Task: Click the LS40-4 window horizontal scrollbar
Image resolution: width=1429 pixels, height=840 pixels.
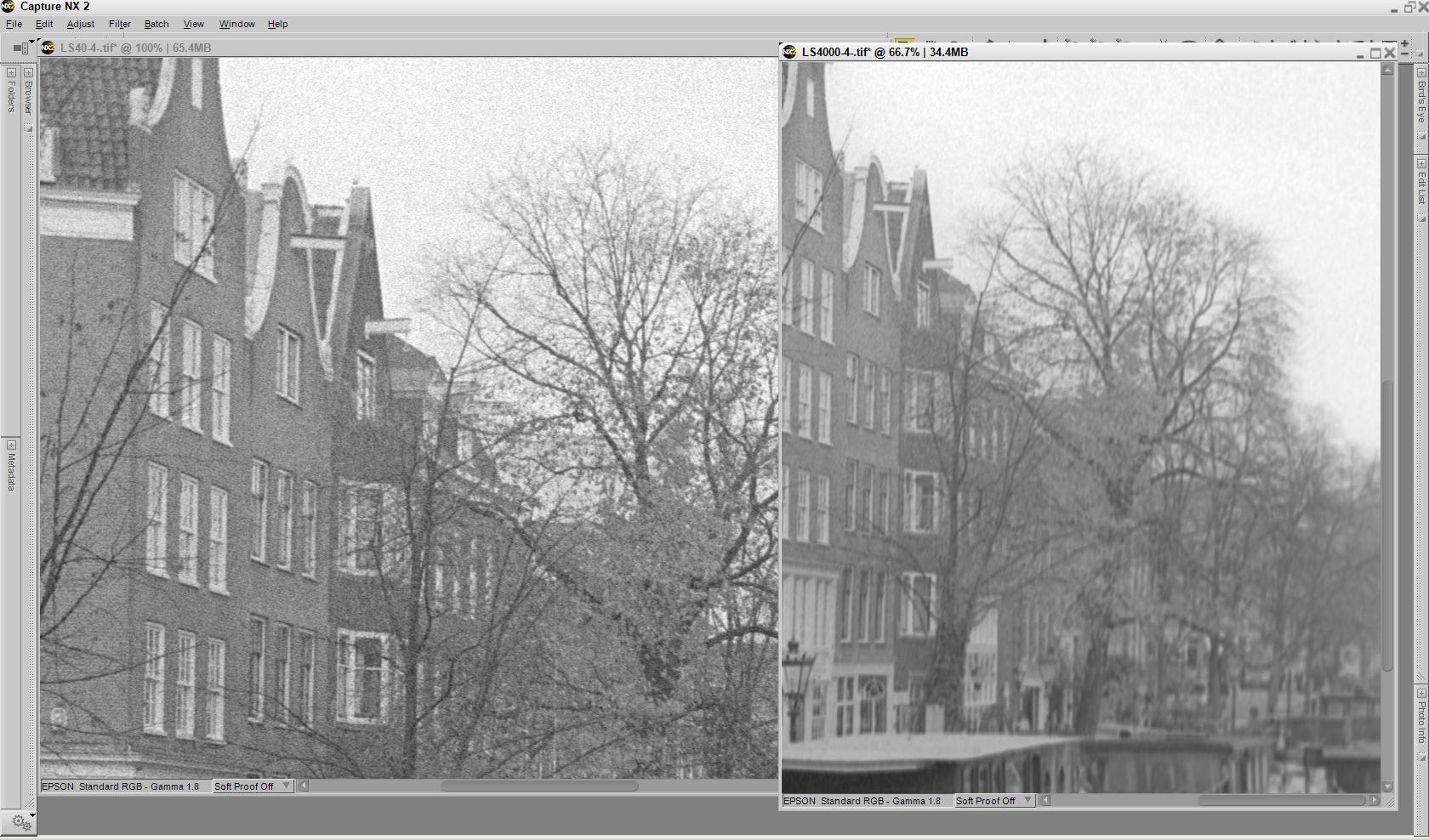Action: [539, 786]
